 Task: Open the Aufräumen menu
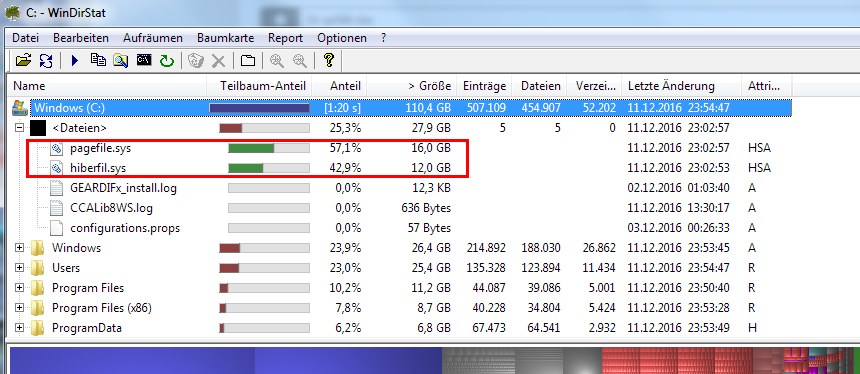click(152, 38)
